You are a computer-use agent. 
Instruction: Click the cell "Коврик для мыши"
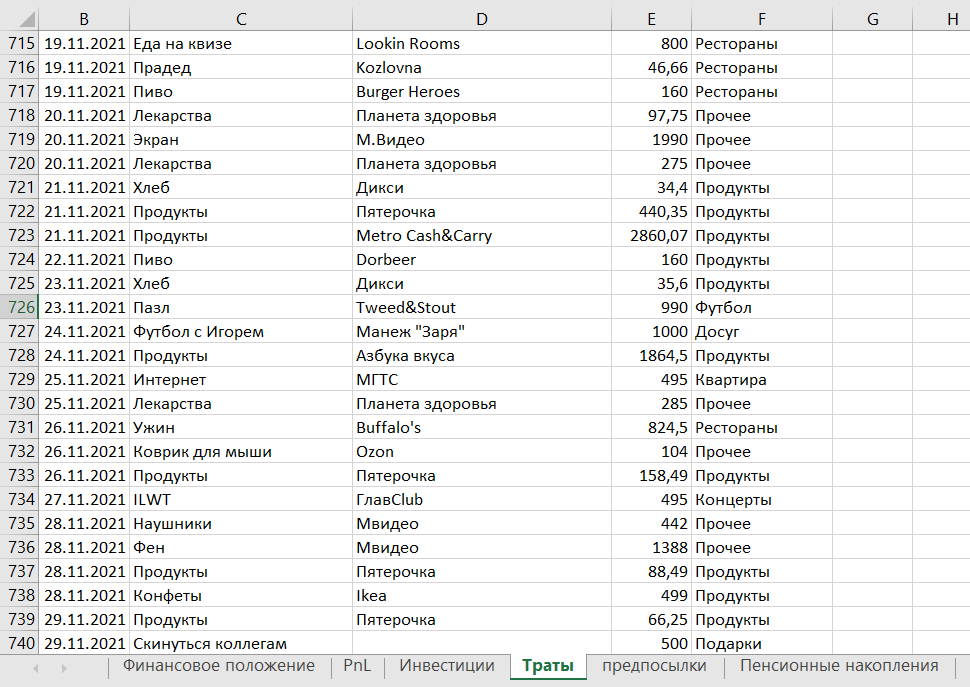241,451
